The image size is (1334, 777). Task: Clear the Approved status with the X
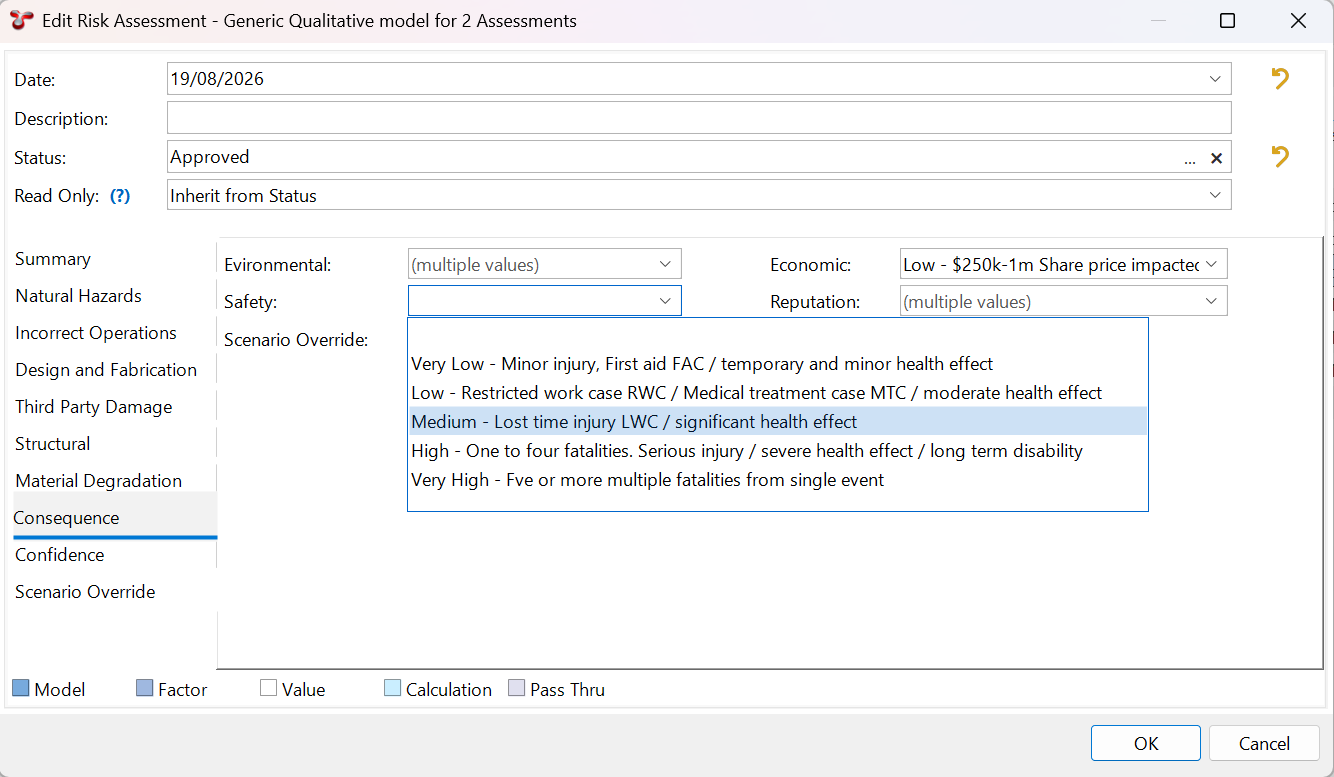pyautogui.click(x=1217, y=158)
